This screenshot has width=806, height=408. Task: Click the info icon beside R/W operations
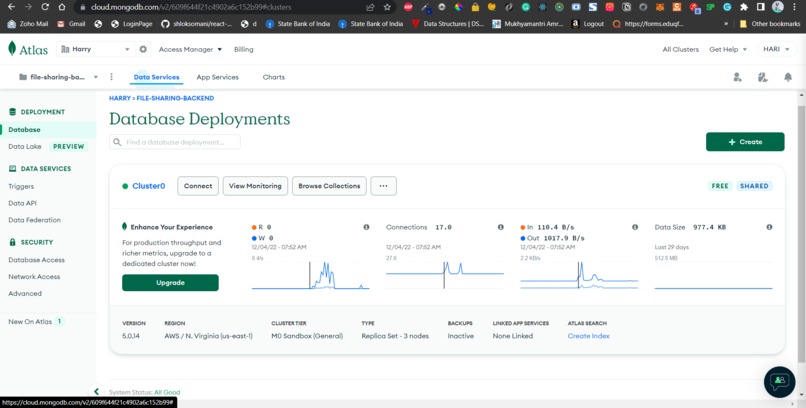367,227
